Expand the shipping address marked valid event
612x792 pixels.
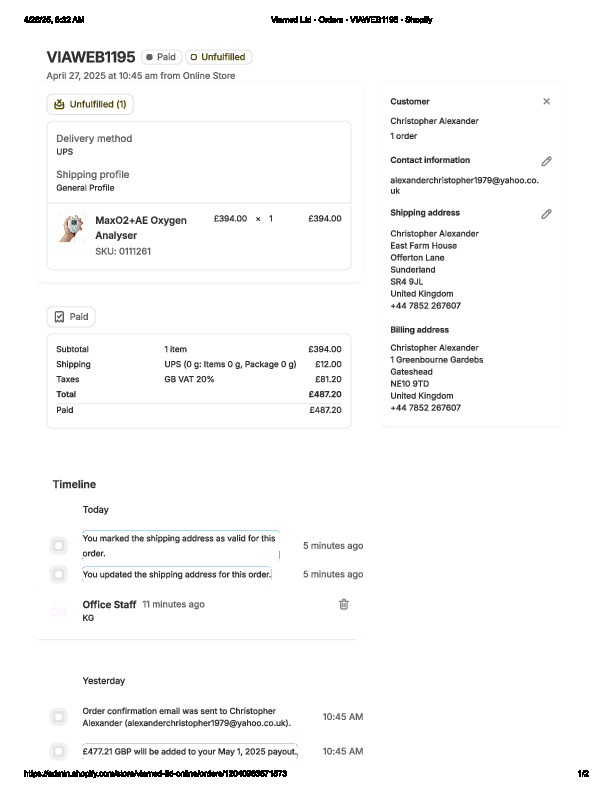click(180, 545)
